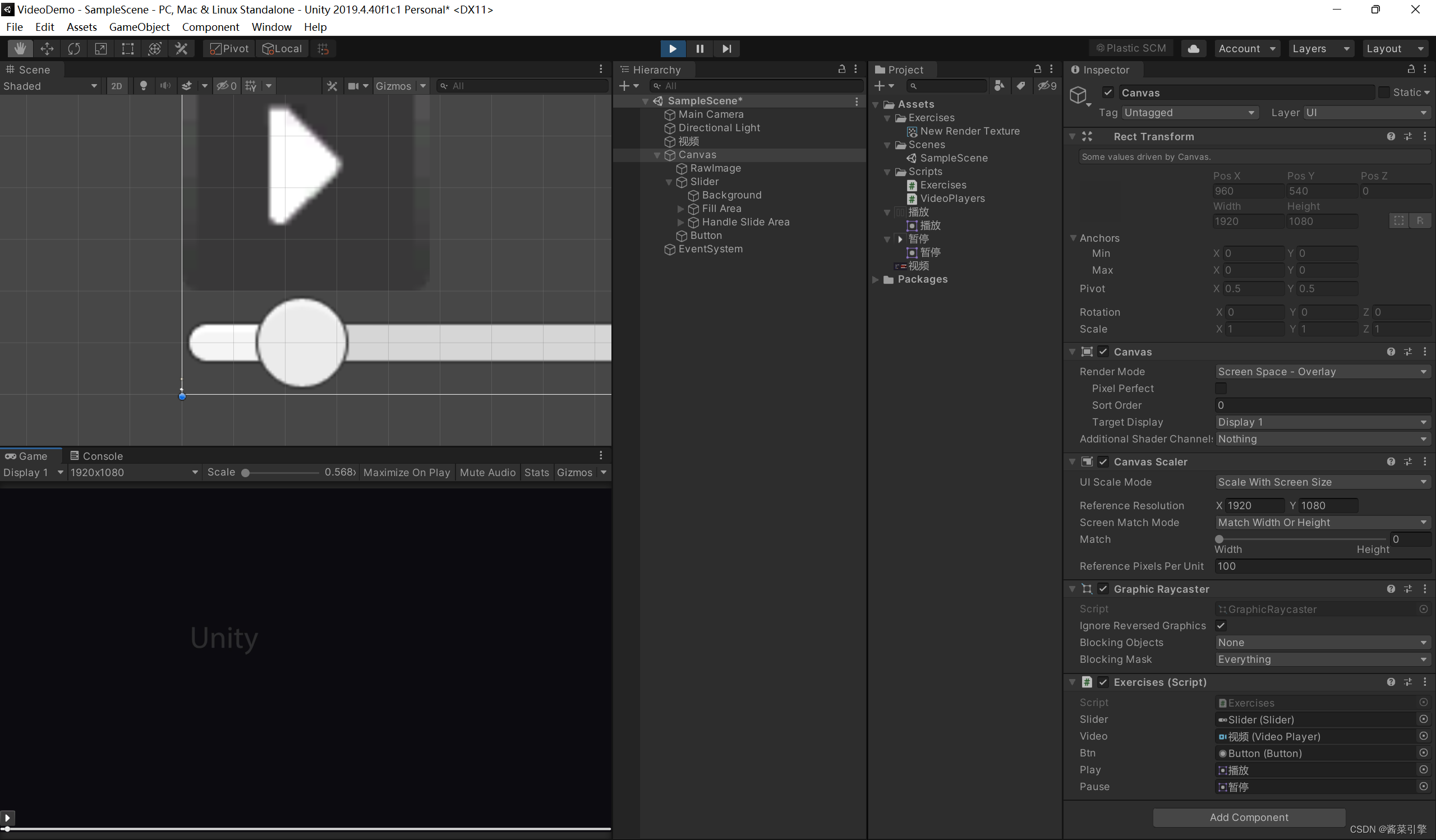This screenshot has width=1436, height=840.
Task: Select the Rect Transform tool
Action: coord(127,48)
